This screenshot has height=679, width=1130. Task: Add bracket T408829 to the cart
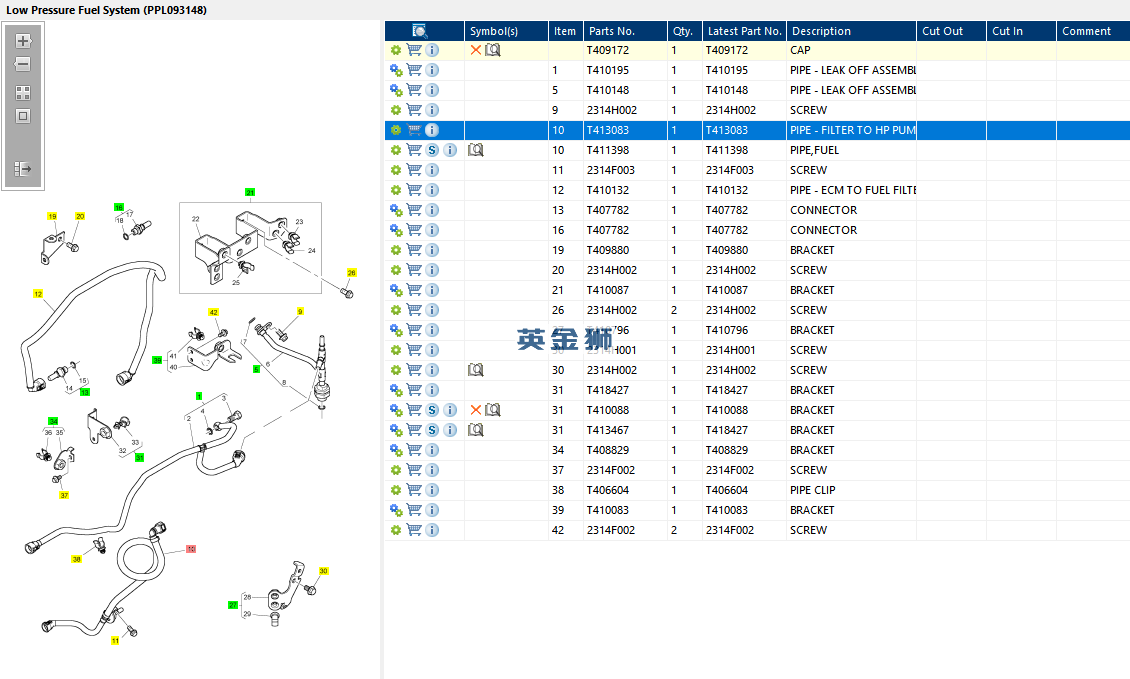click(414, 450)
